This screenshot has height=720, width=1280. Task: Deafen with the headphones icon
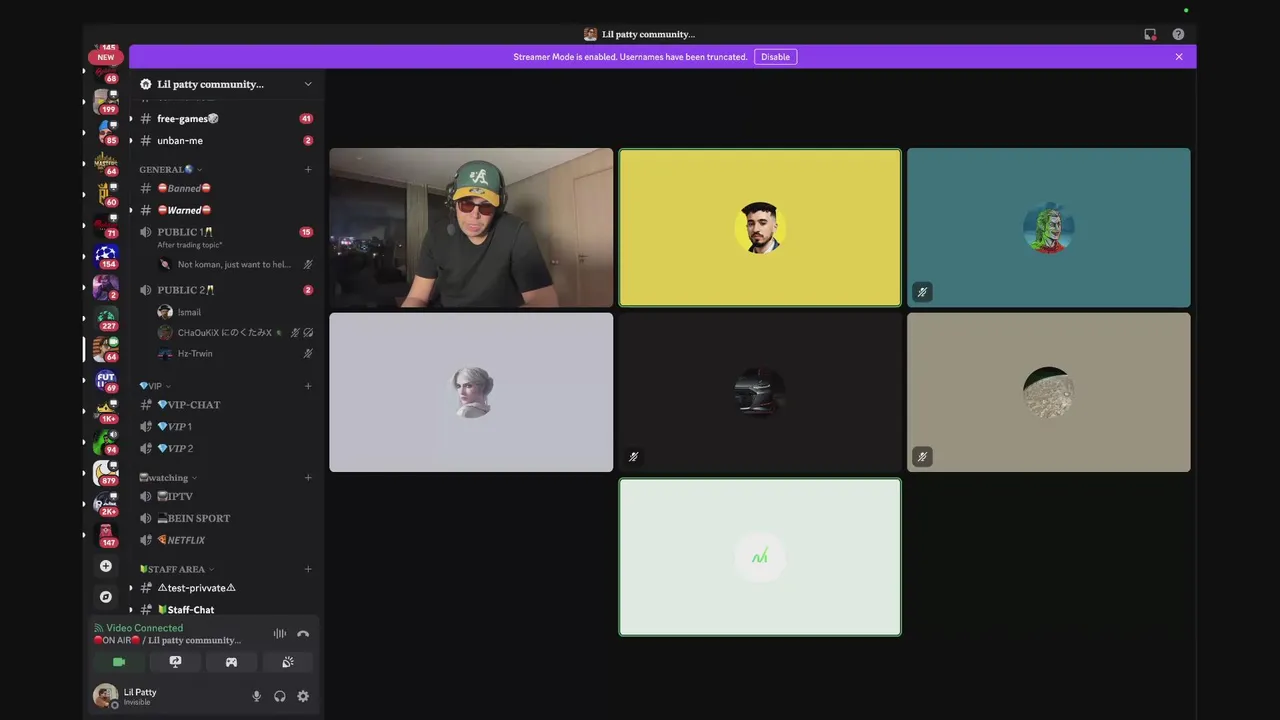click(x=280, y=697)
